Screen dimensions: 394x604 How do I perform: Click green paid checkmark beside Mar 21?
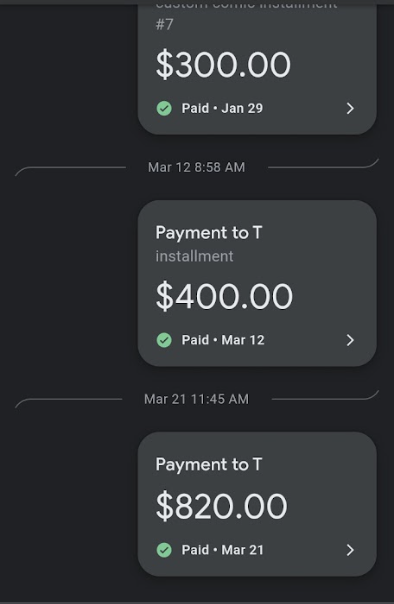click(x=164, y=550)
